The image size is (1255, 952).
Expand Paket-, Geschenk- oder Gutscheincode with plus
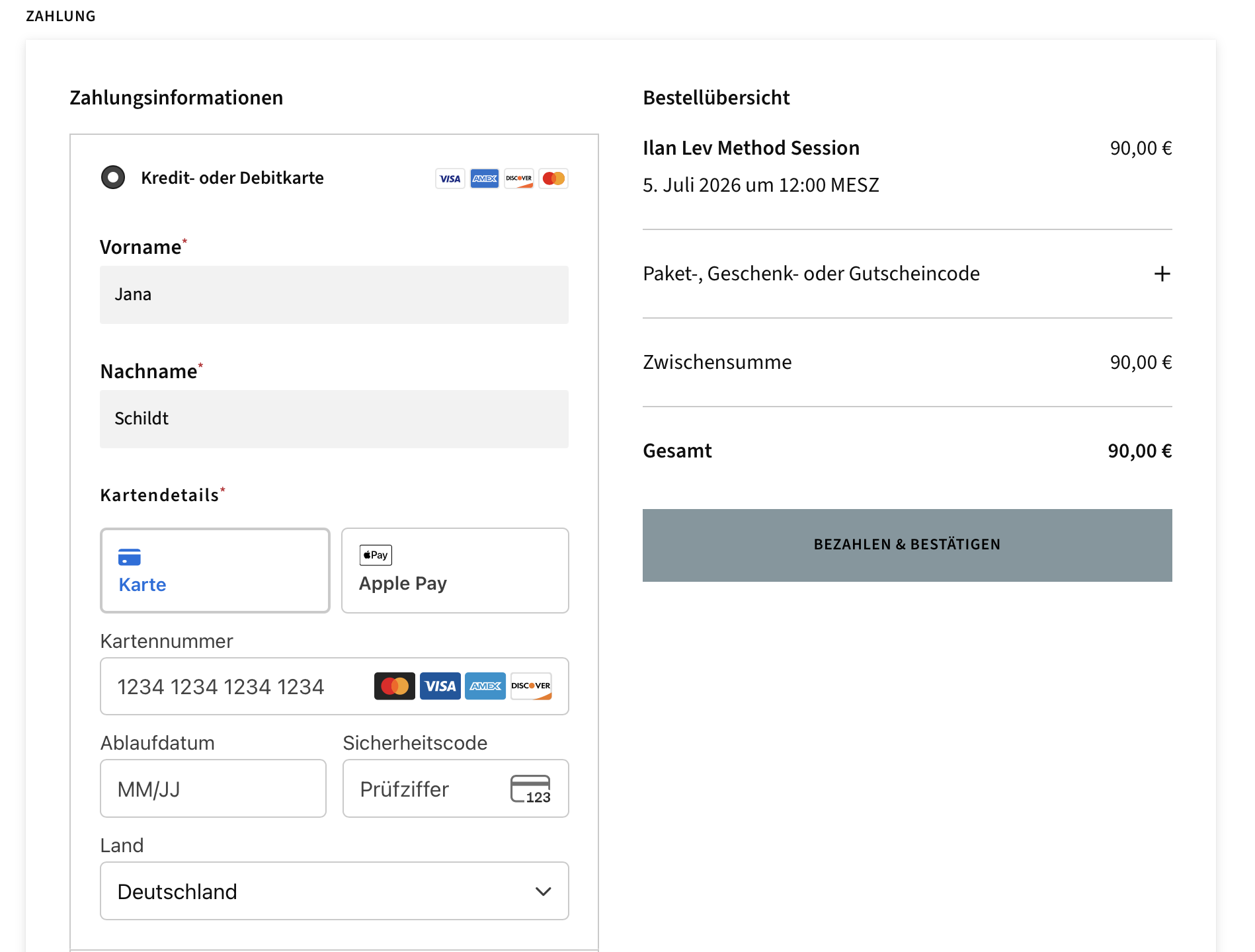(1162, 274)
